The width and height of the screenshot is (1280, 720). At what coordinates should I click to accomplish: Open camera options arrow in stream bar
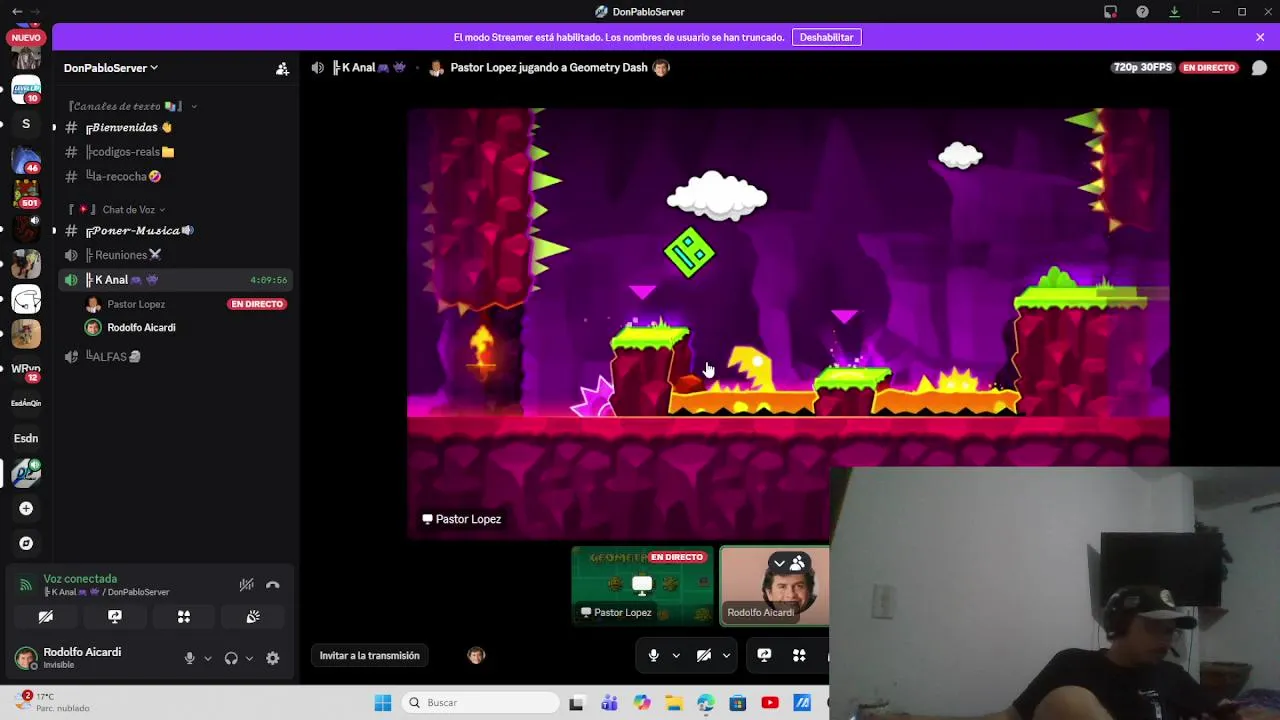(726, 656)
